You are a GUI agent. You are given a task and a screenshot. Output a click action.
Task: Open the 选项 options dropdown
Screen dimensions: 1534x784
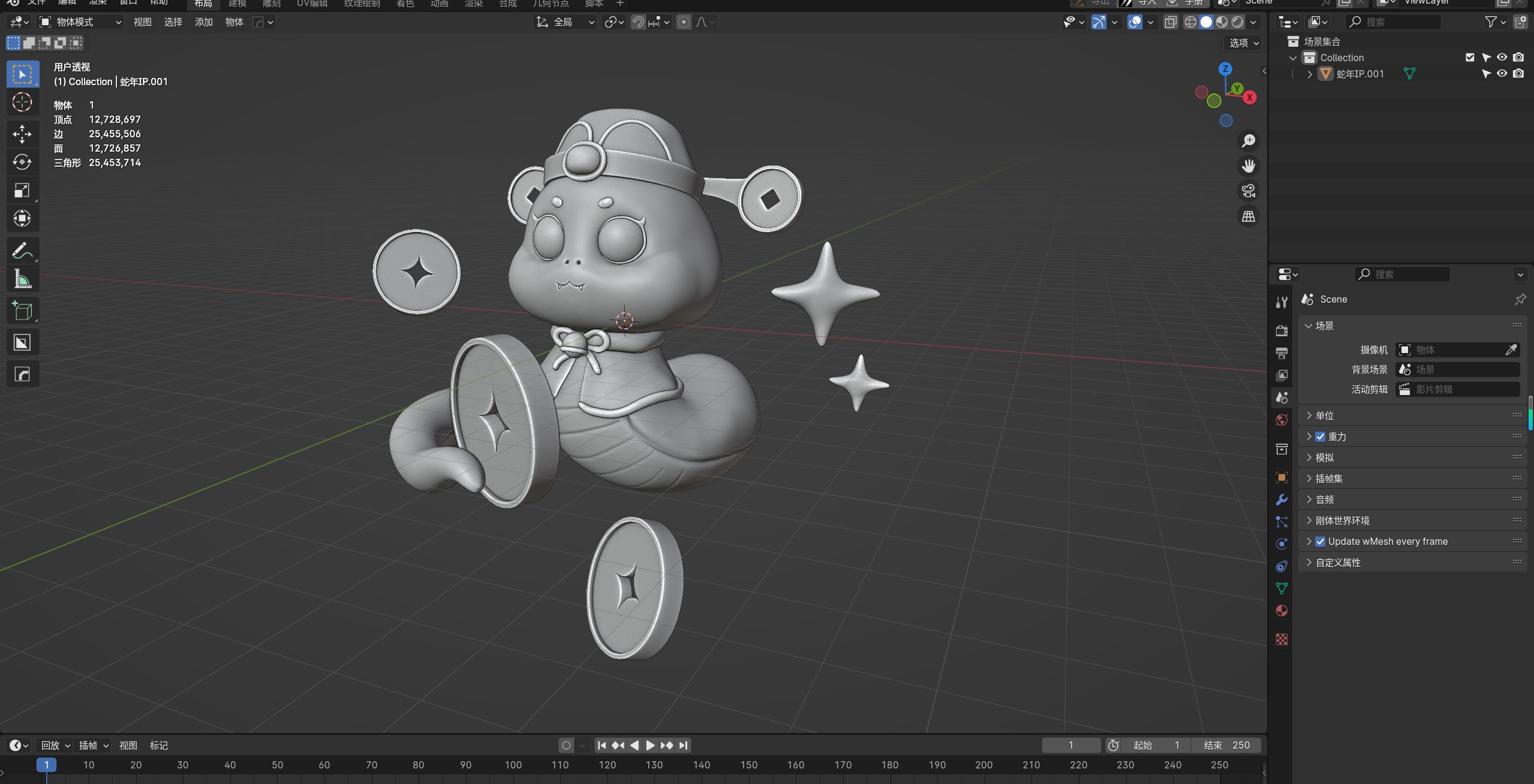(x=1244, y=43)
